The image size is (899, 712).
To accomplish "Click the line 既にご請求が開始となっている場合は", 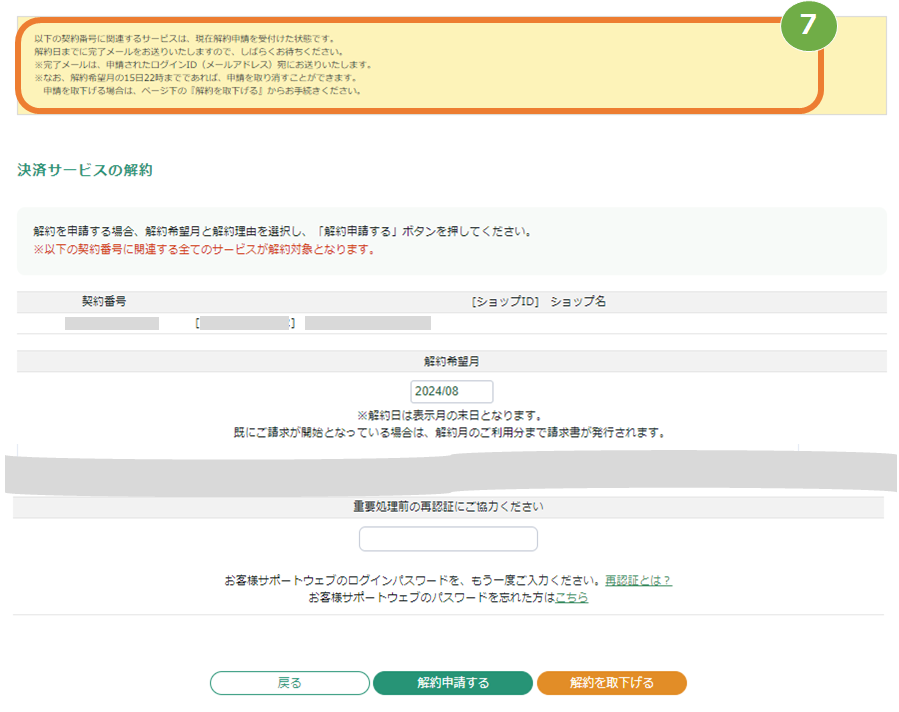I will tap(450, 432).
